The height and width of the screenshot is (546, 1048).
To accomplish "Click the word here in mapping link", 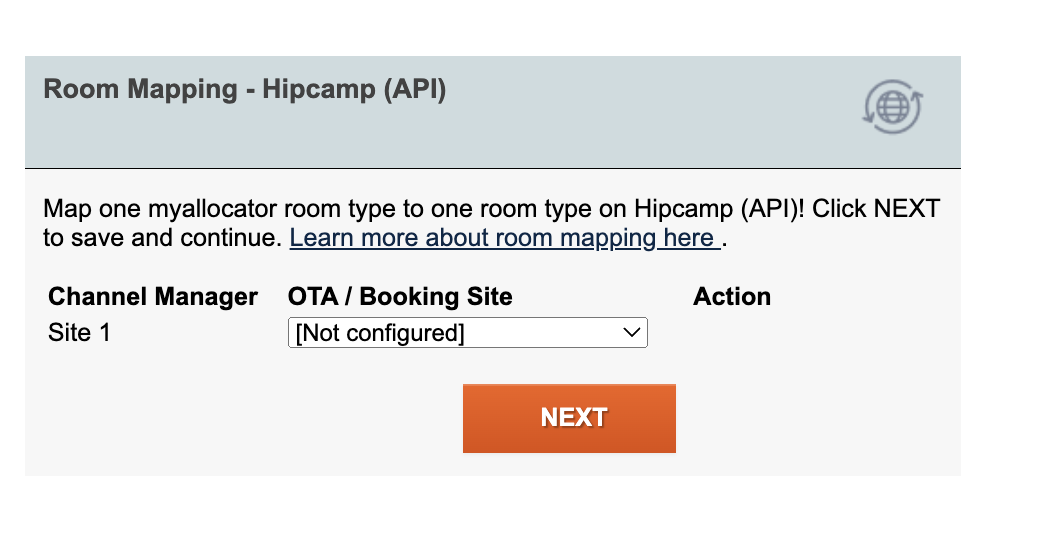I will pyautogui.click(x=688, y=238).
